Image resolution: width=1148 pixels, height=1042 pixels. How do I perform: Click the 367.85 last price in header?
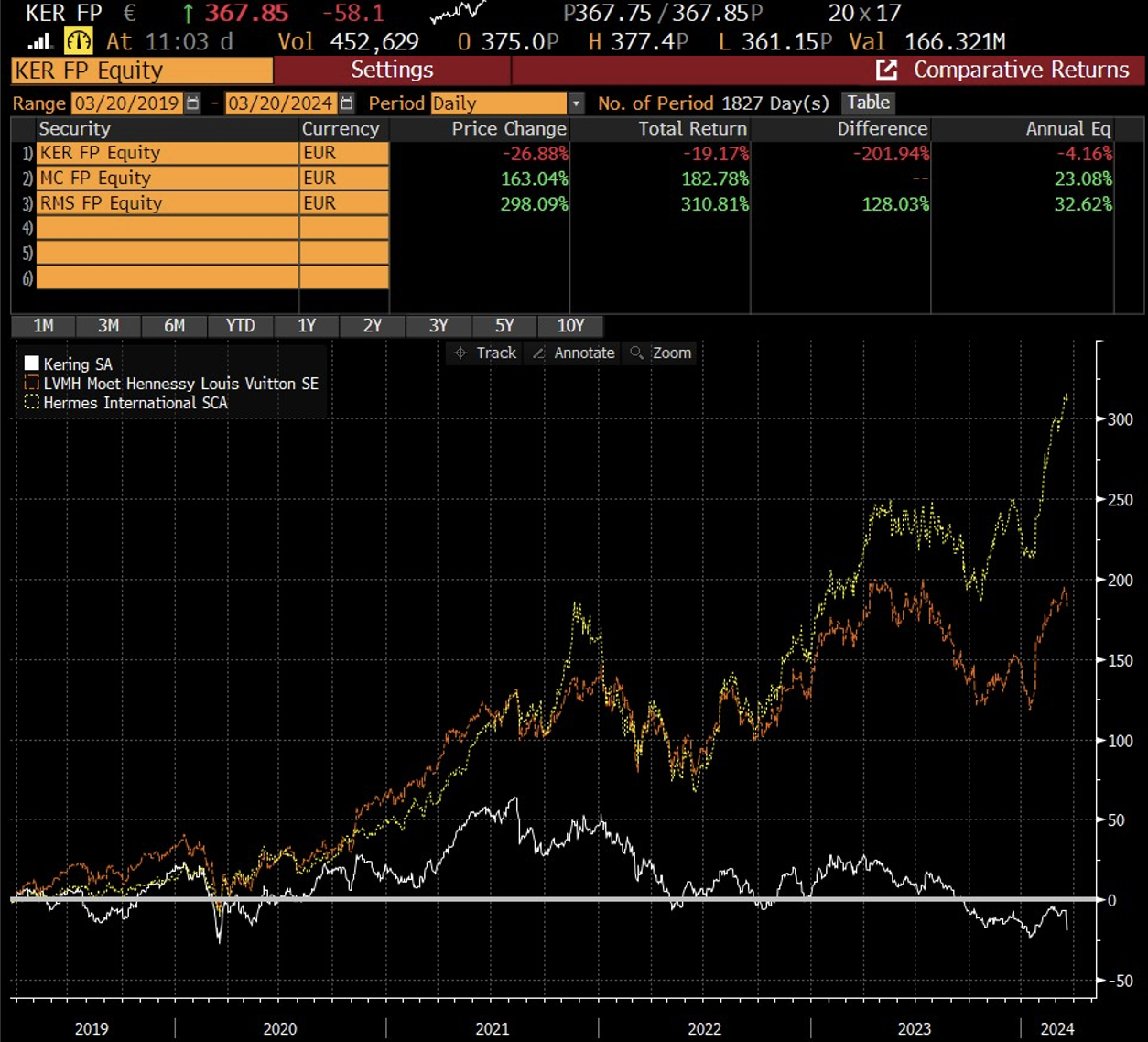tap(246, 14)
